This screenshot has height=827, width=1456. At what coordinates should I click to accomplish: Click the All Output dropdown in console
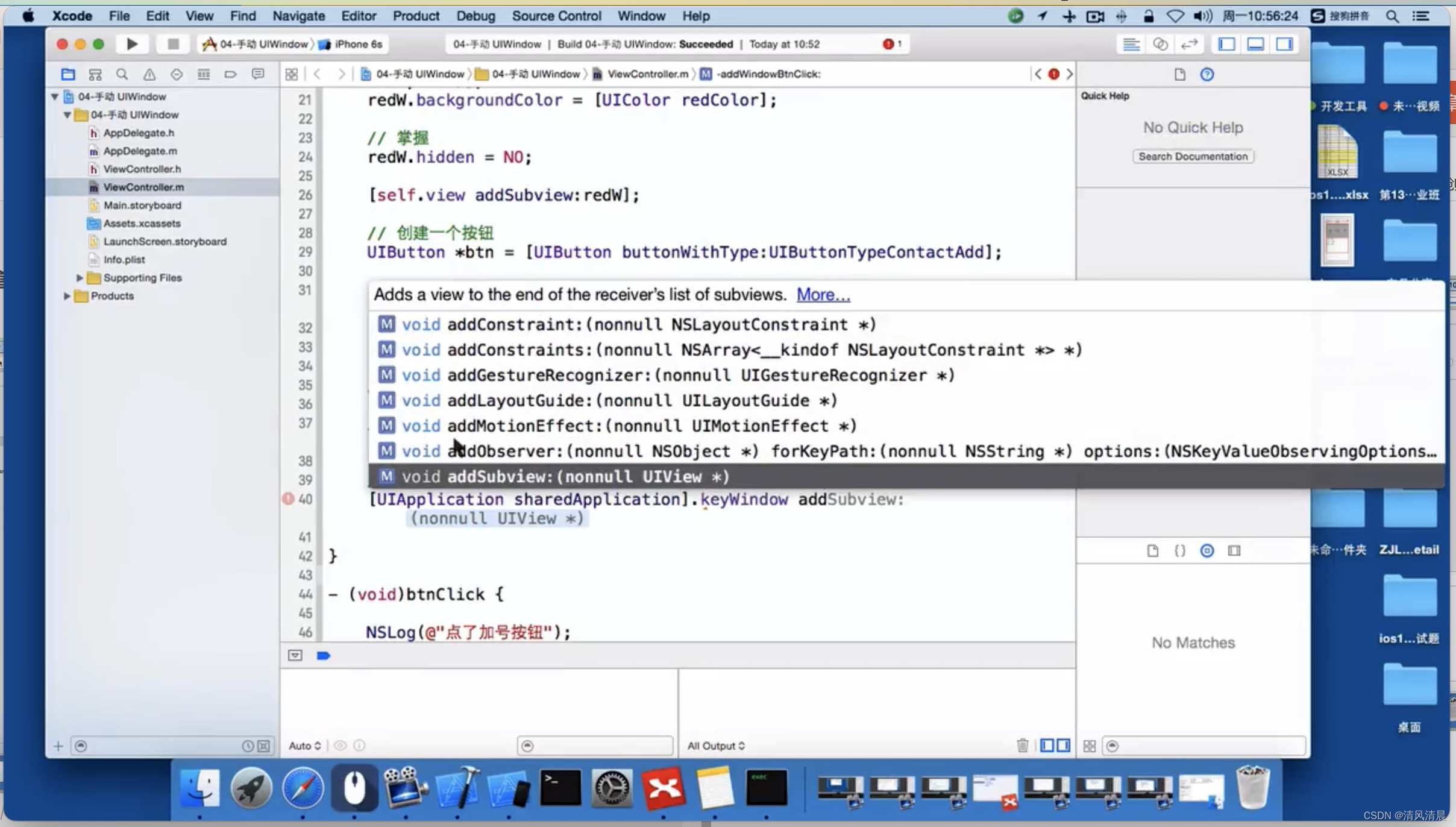pos(715,745)
